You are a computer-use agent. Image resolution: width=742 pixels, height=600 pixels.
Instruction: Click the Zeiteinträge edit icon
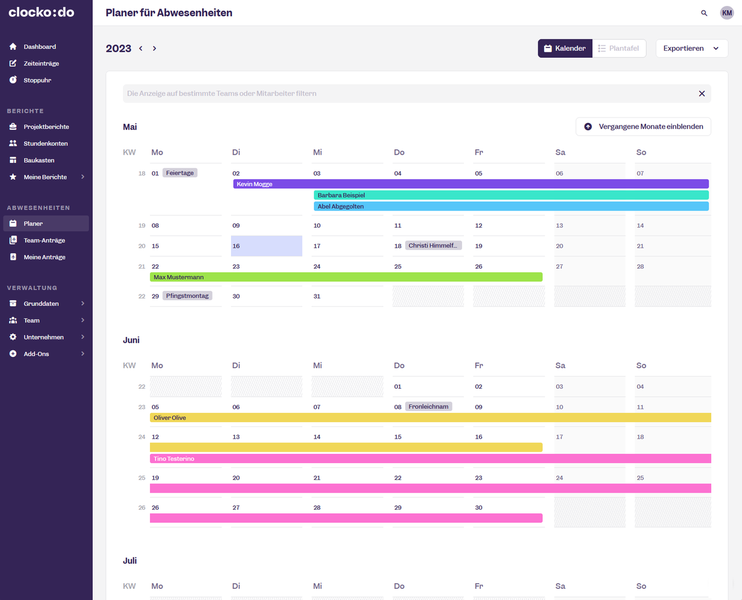tap(13, 63)
